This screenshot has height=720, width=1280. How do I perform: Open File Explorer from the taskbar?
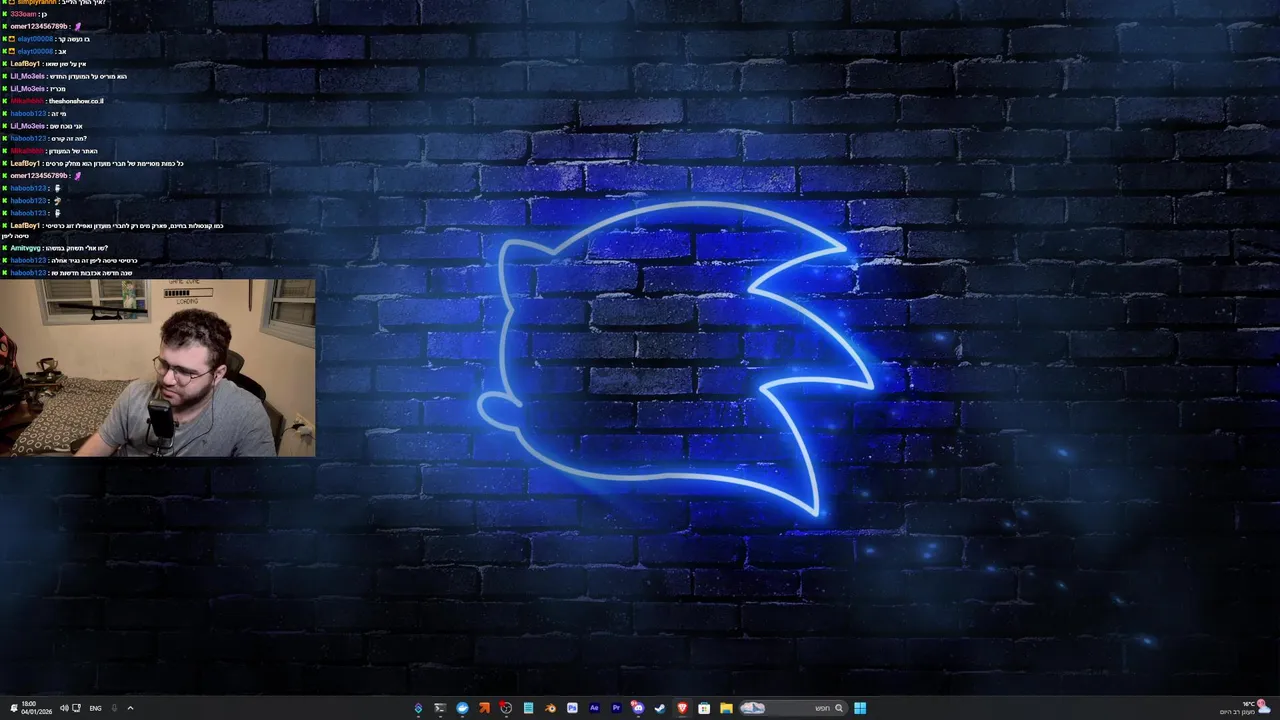(x=726, y=708)
